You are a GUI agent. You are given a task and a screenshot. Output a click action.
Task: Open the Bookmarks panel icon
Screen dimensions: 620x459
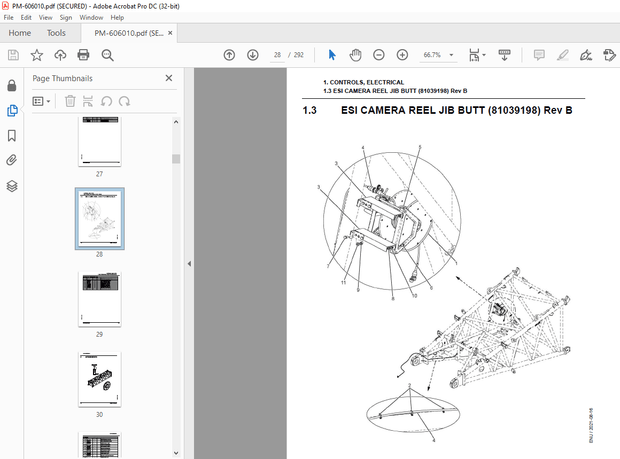tap(12, 136)
